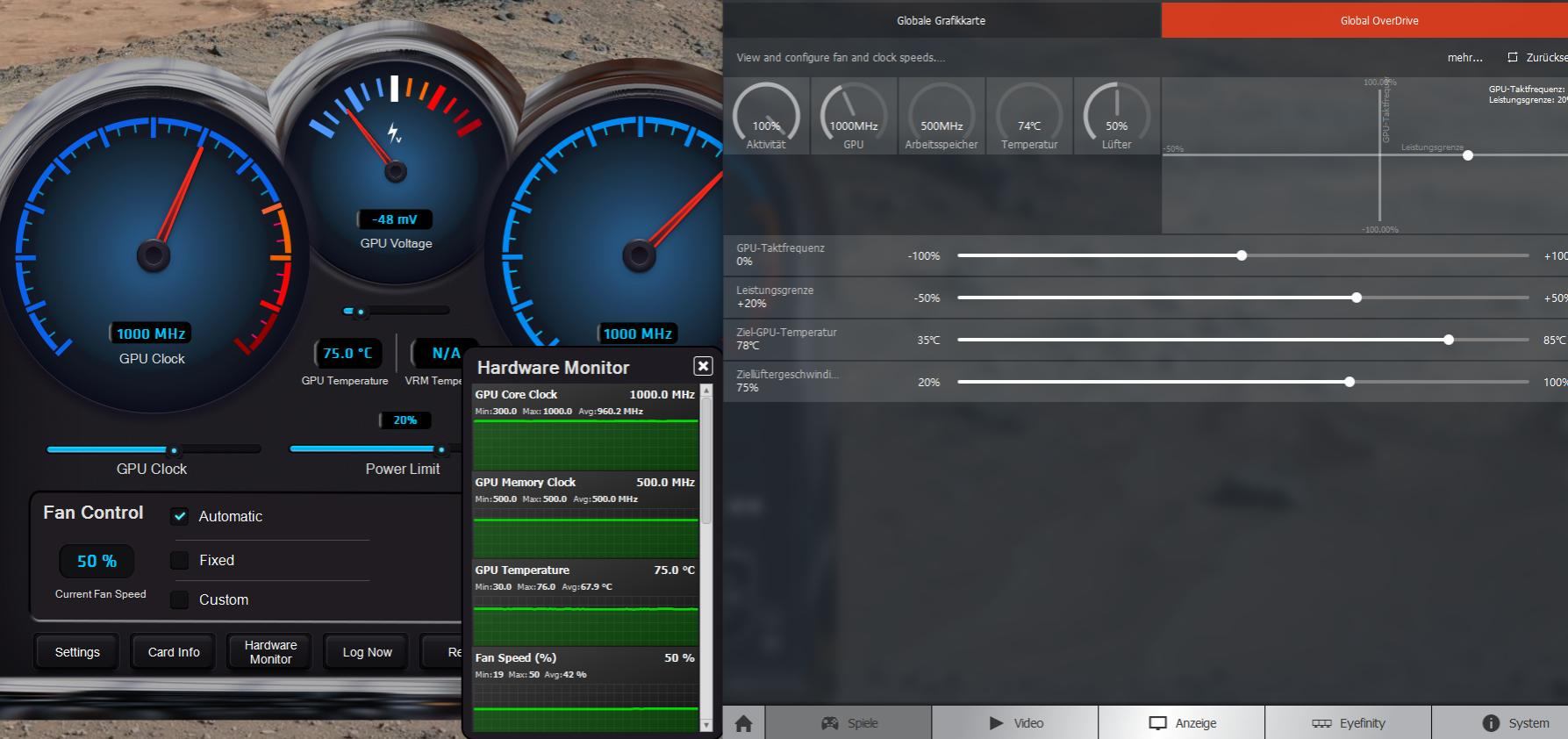Open the Home icon in the bottom bar
The image size is (1568, 739).
(x=743, y=723)
